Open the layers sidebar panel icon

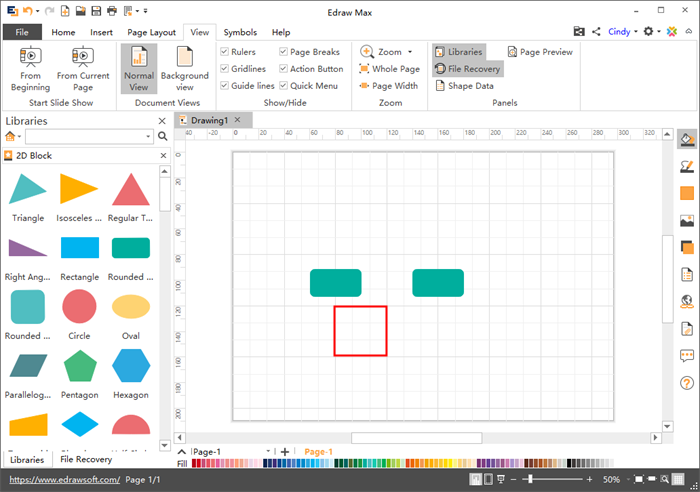click(687, 247)
